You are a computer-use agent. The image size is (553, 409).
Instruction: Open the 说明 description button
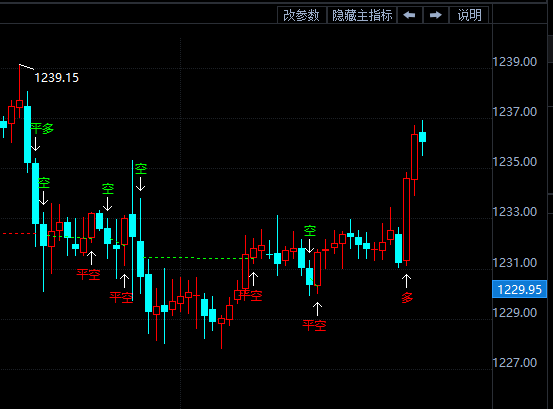(x=469, y=15)
